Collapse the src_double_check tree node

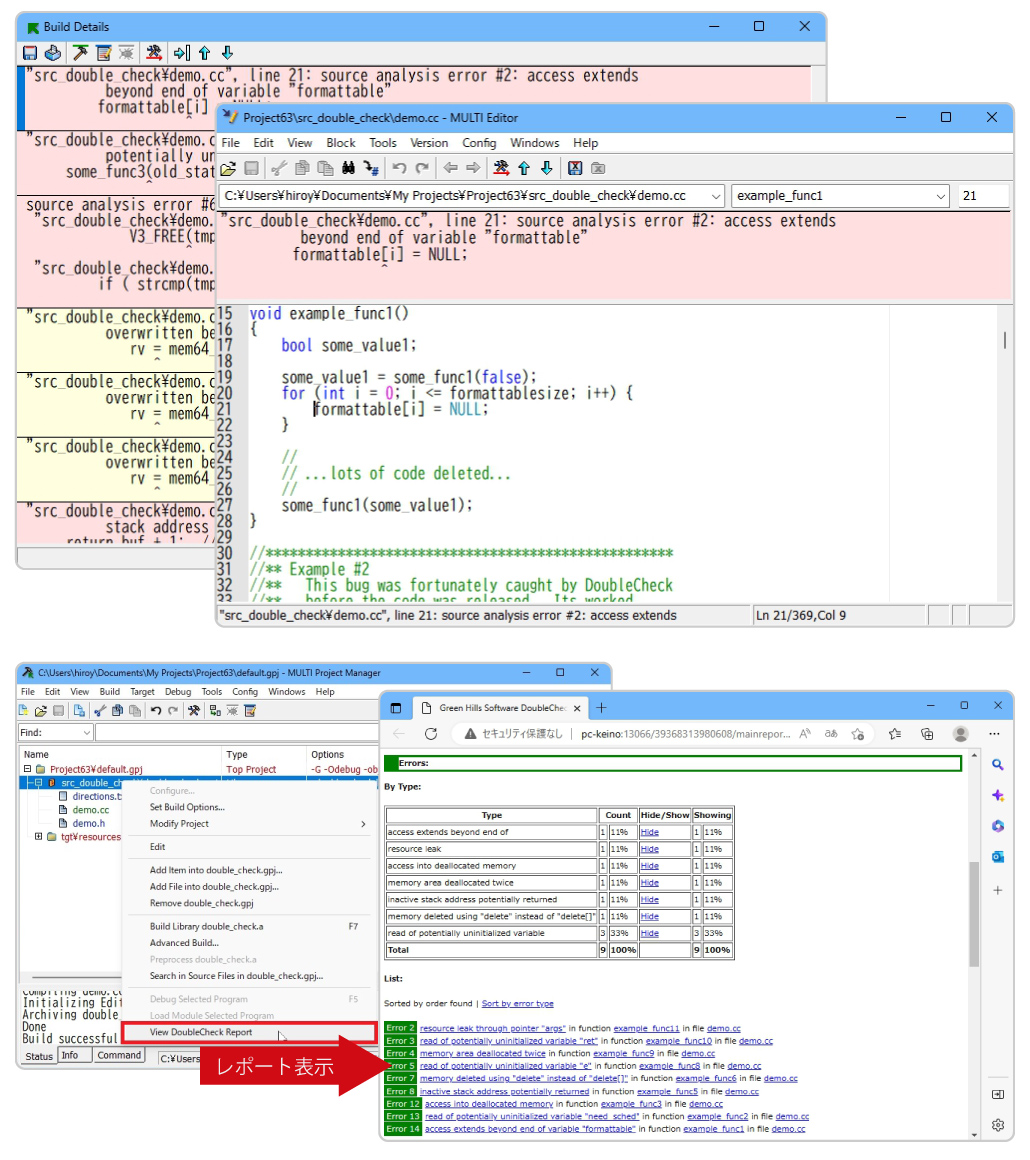pos(38,783)
